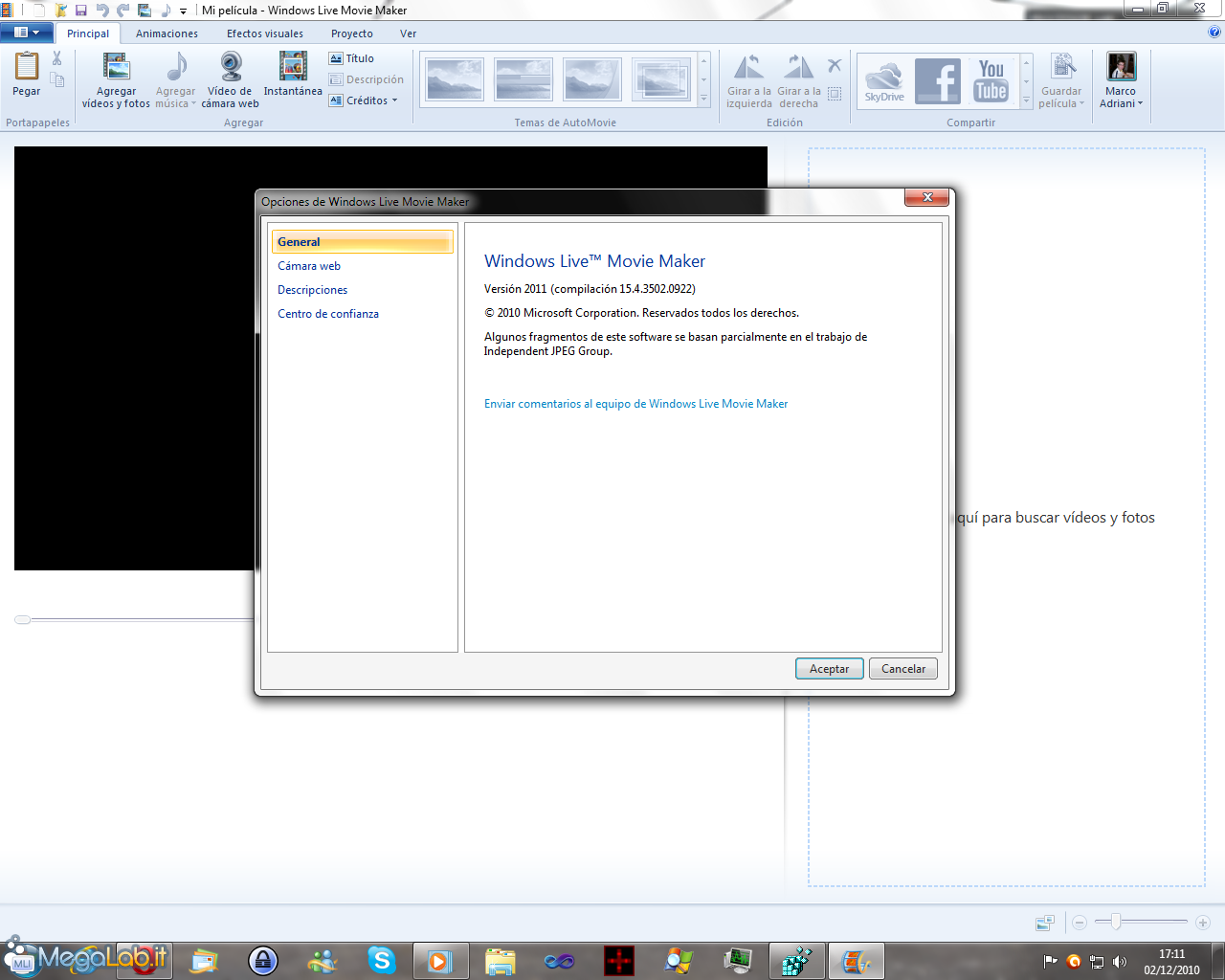Expand the AutoMovie themes gallery

click(704, 99)
